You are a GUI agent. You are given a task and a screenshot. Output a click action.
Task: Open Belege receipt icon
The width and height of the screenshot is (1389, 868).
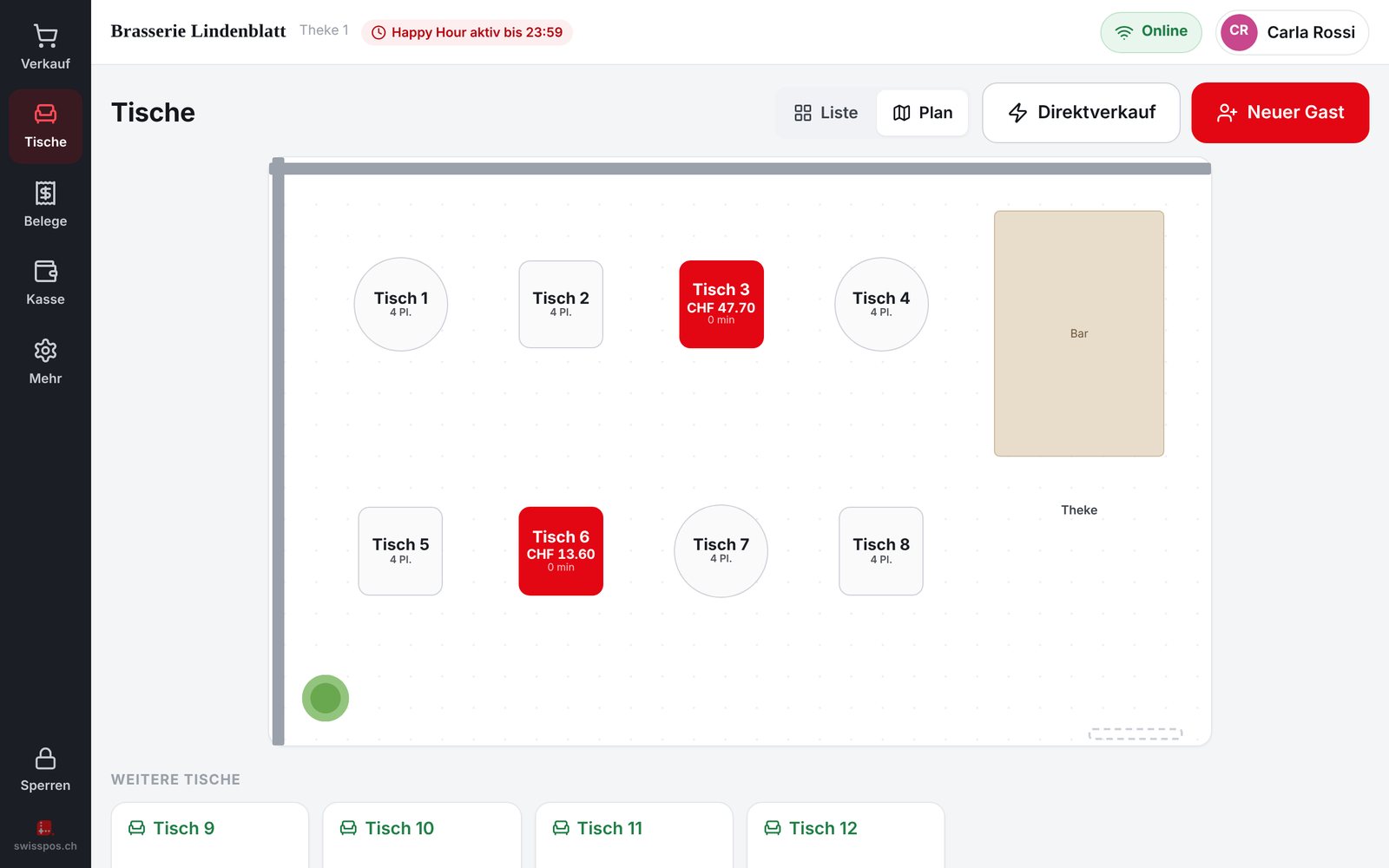(x=45, y=193)
